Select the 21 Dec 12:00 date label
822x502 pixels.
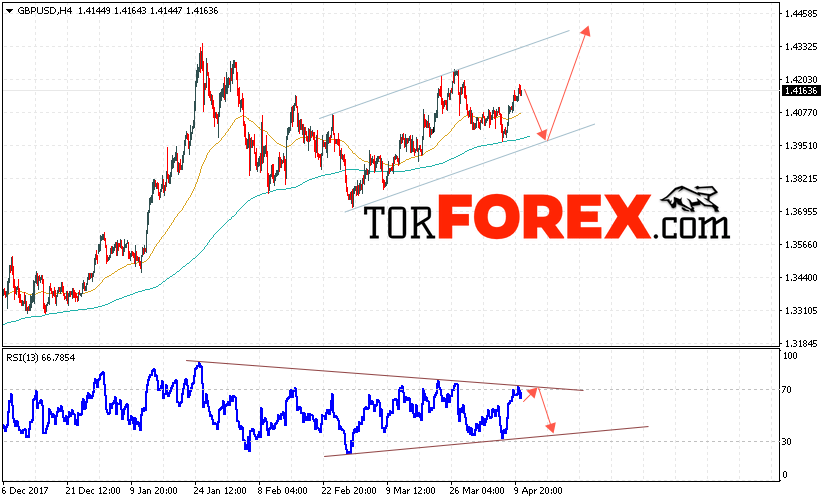point(93,491)
